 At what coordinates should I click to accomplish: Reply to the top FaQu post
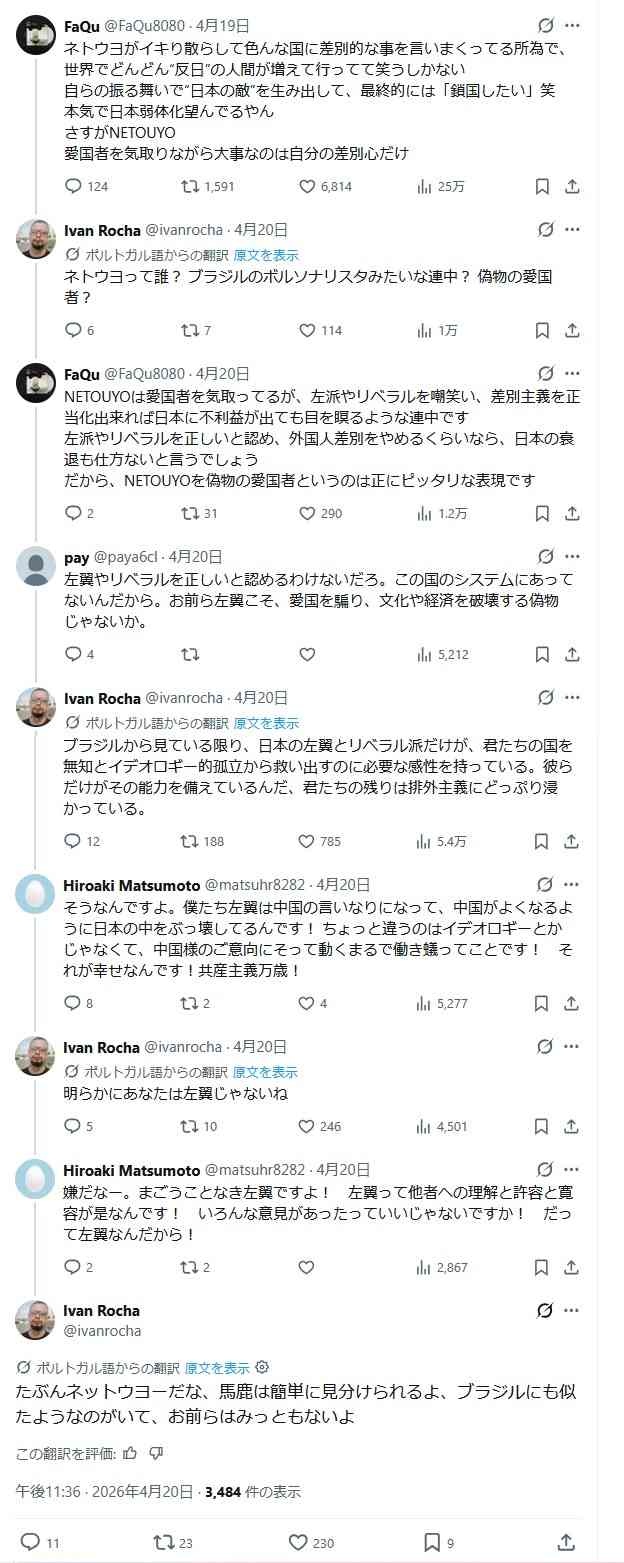(x=73, y=186)
